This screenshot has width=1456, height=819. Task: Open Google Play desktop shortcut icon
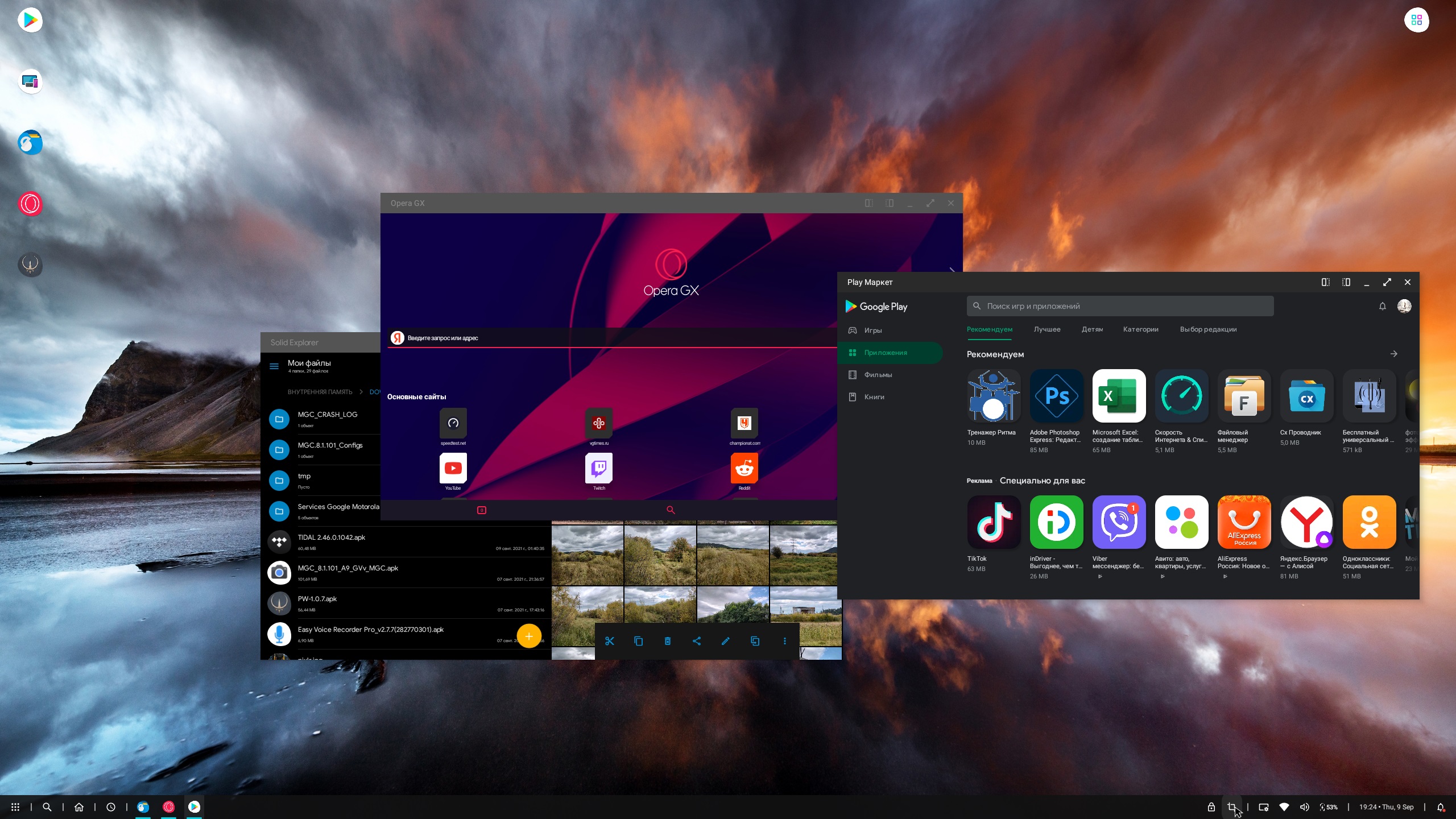(30, 20)
